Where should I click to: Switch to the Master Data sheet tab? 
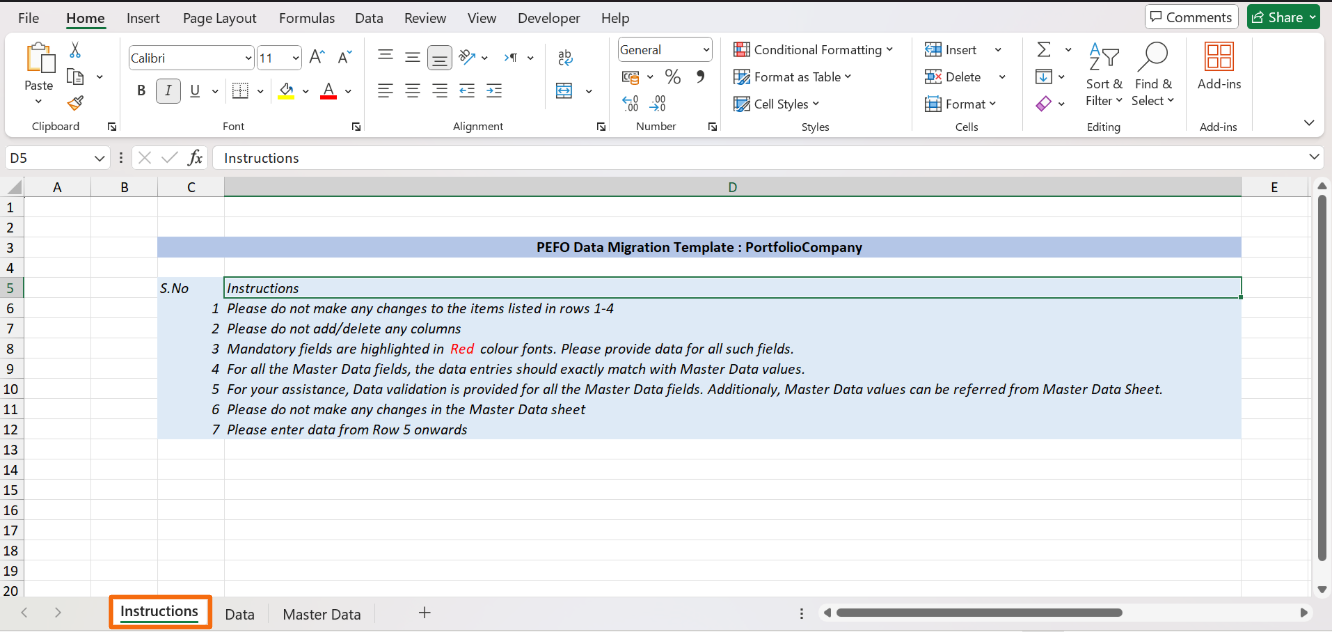tap(321, 614)
